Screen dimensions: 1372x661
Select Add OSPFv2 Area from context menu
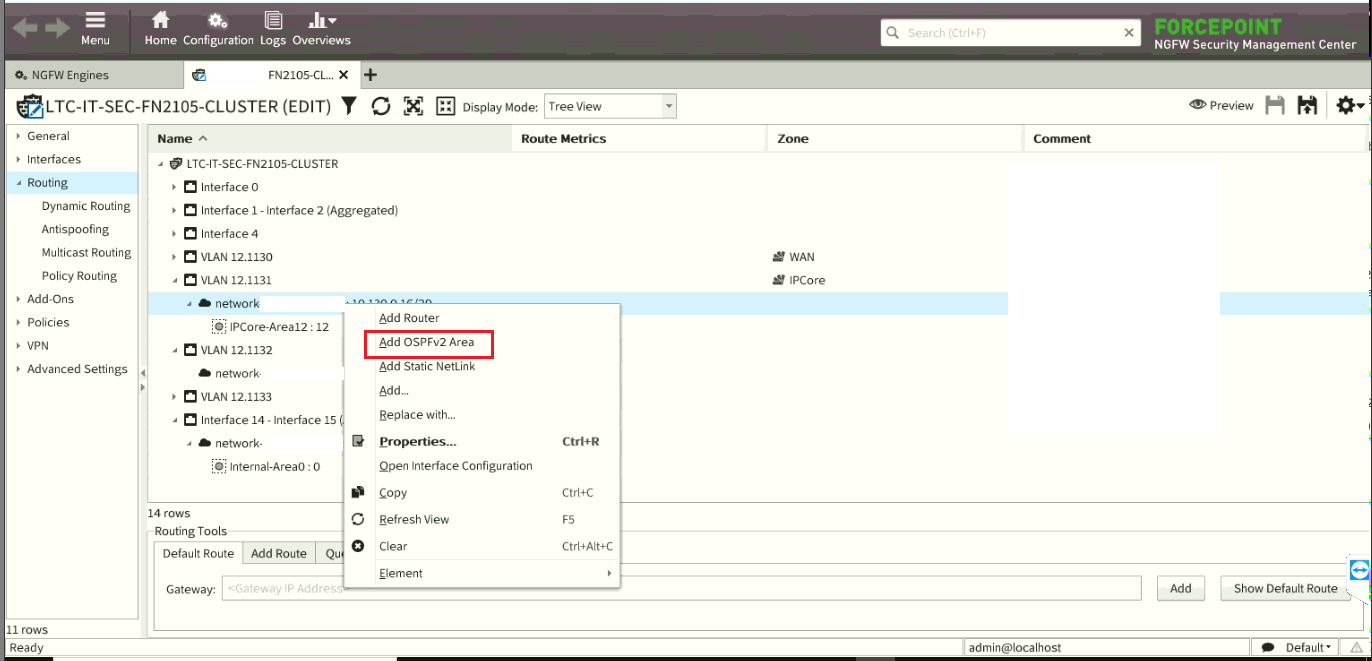click(427, 342)
